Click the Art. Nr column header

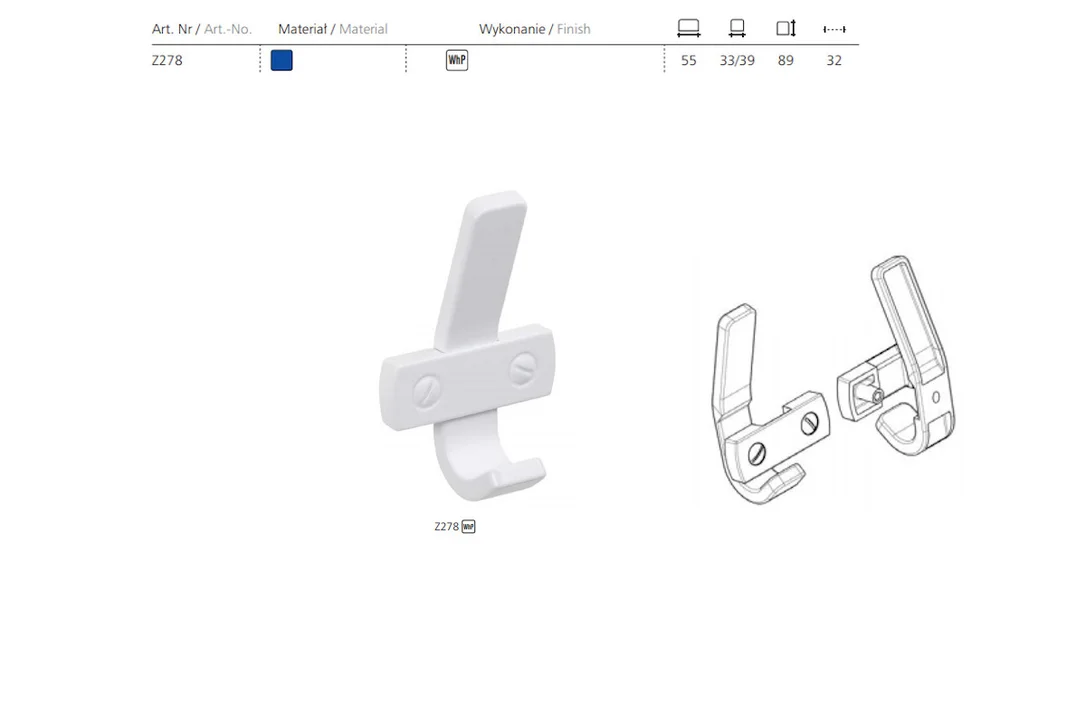point(202,29)
